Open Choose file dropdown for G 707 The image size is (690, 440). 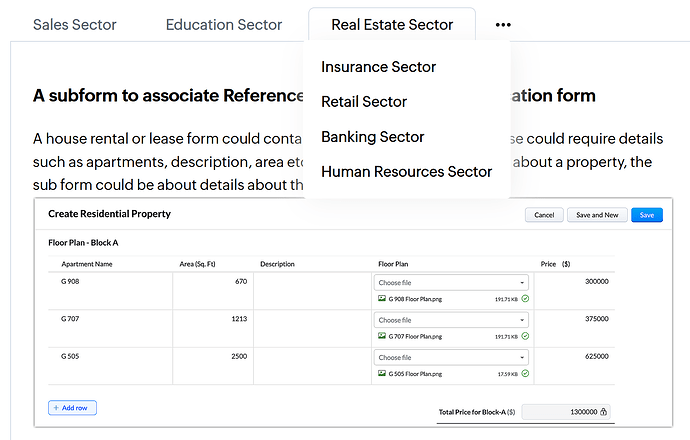[x=451, y=320]
